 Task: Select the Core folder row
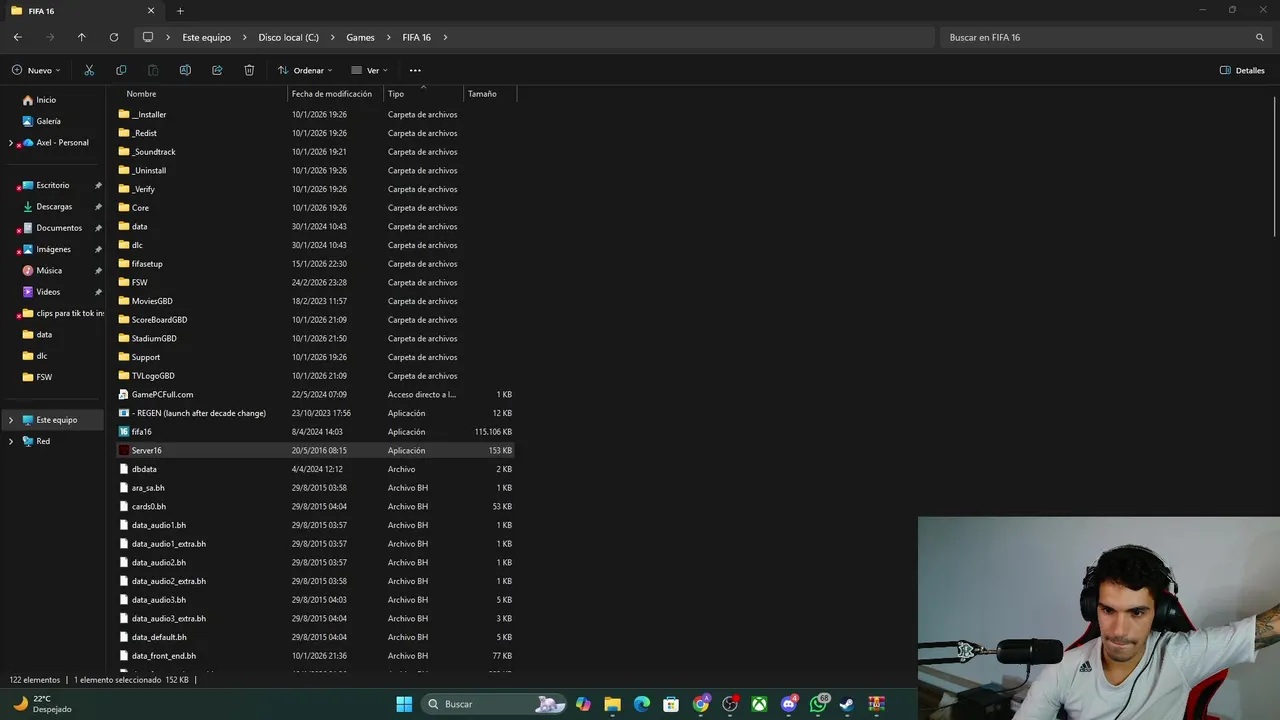pos(315,208)
